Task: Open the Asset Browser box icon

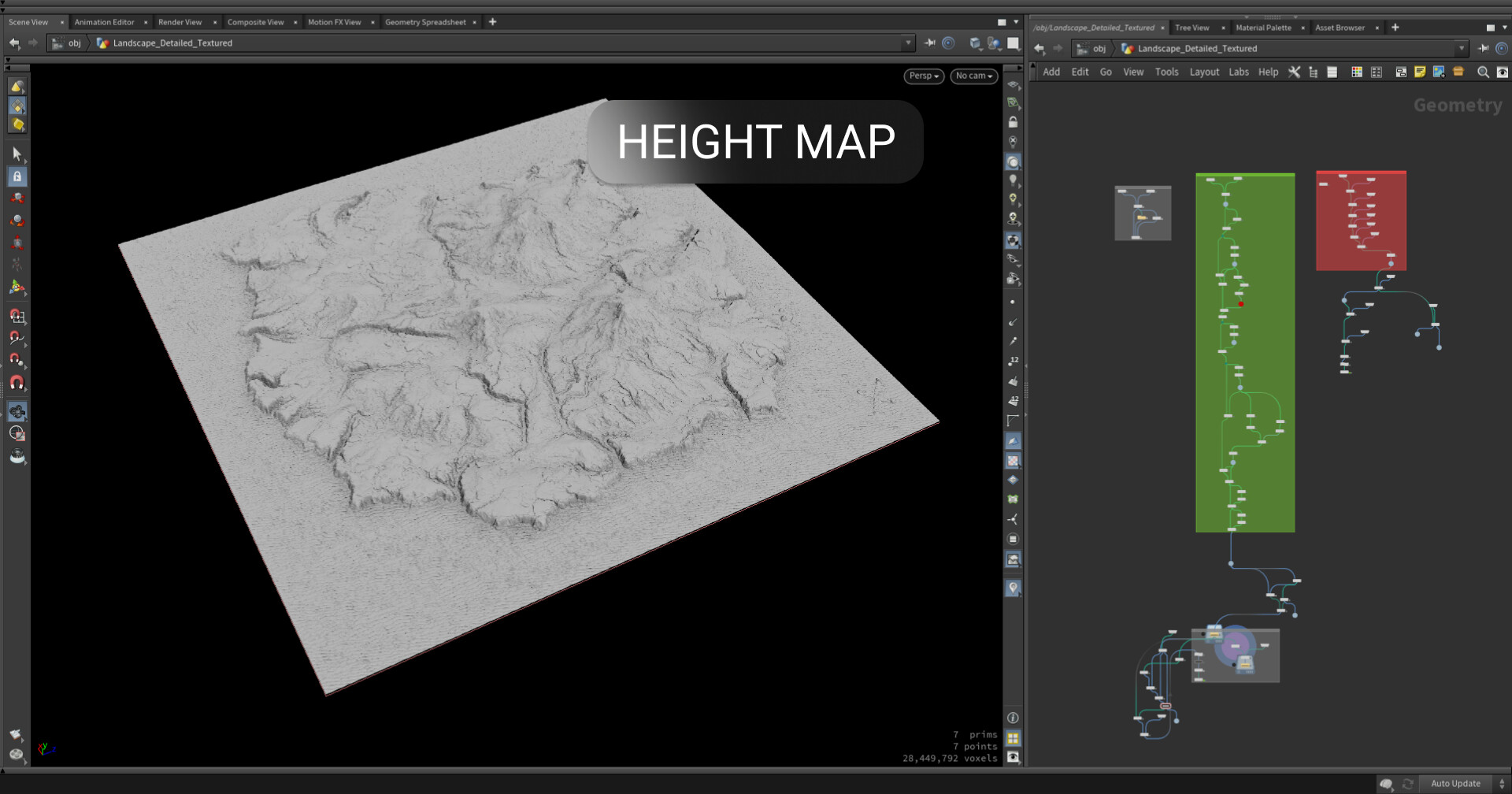Action: click(1458, 72)
